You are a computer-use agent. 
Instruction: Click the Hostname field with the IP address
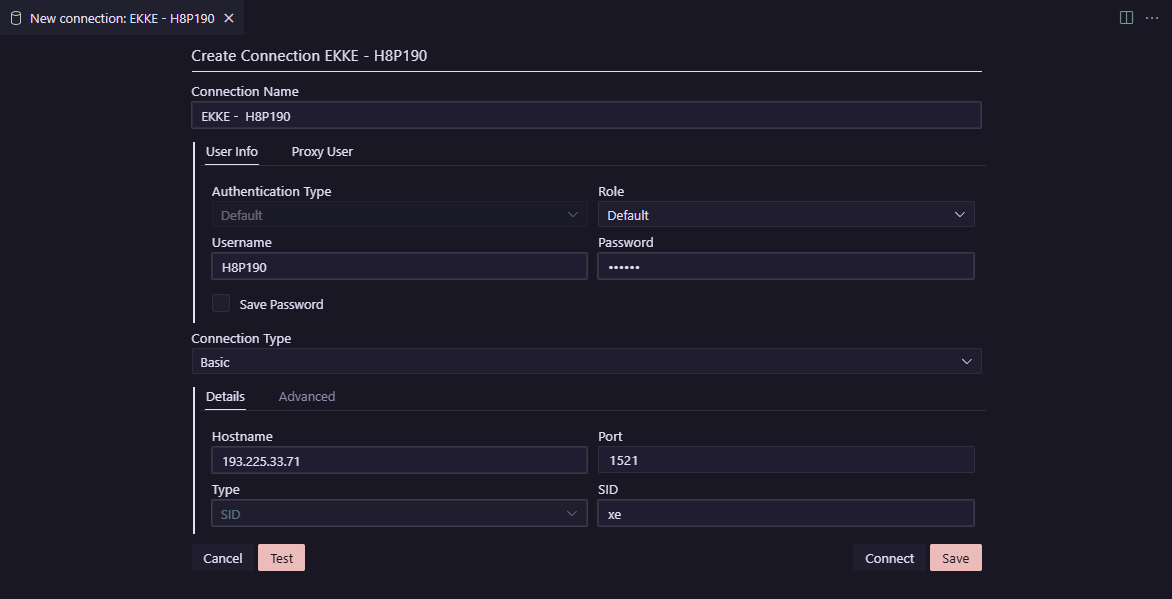tap(398, 459)
